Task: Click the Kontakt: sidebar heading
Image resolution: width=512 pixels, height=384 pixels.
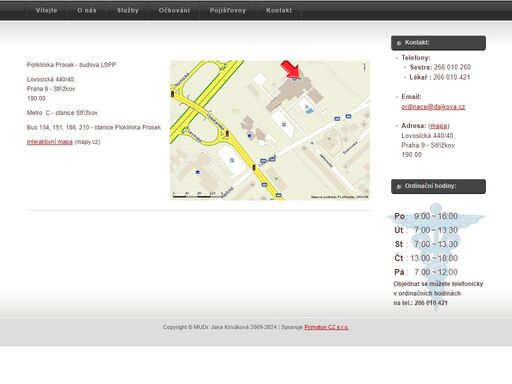Action: (x=417, y=42)
